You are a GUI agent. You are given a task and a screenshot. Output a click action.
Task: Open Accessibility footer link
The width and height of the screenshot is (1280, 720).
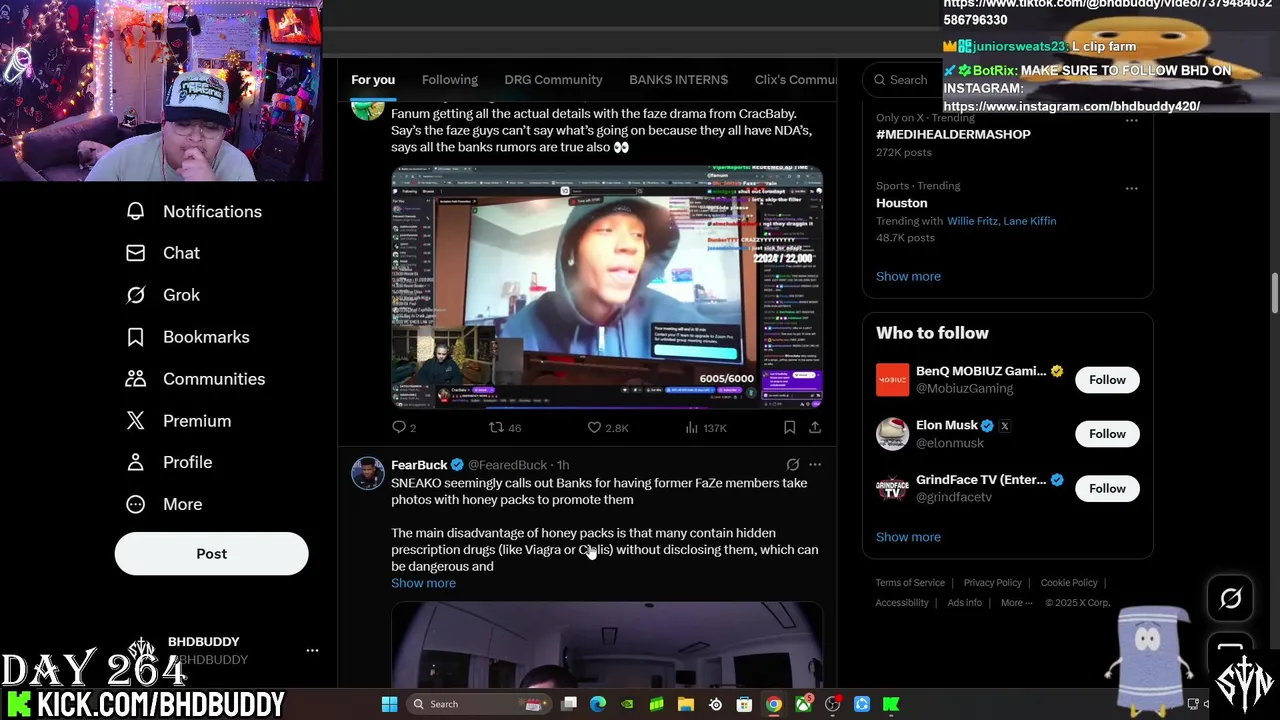pos(902,603)
